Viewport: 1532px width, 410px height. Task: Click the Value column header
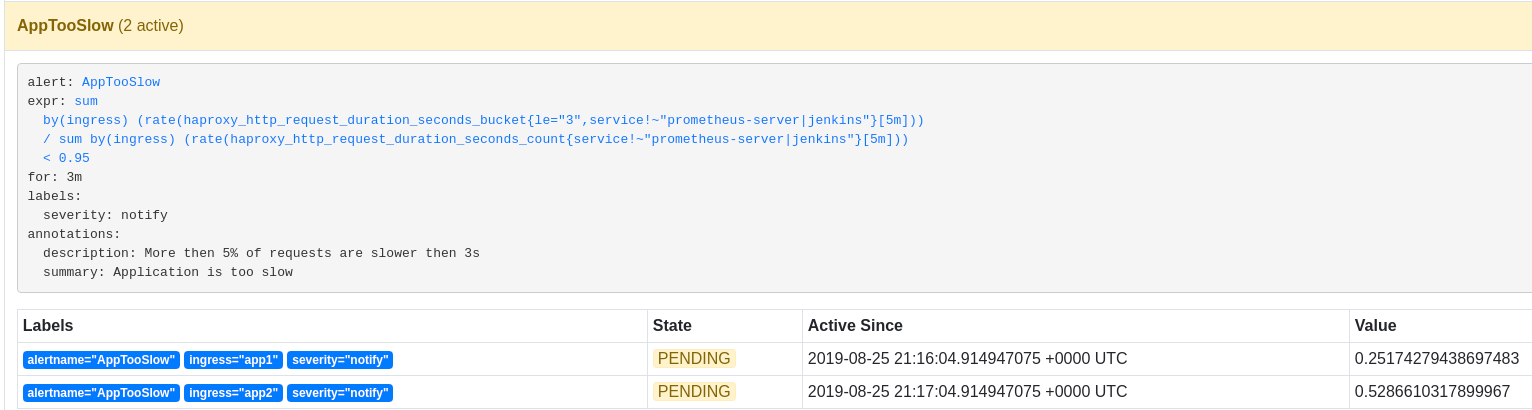pyautogui.click(x=1375, y=326)
